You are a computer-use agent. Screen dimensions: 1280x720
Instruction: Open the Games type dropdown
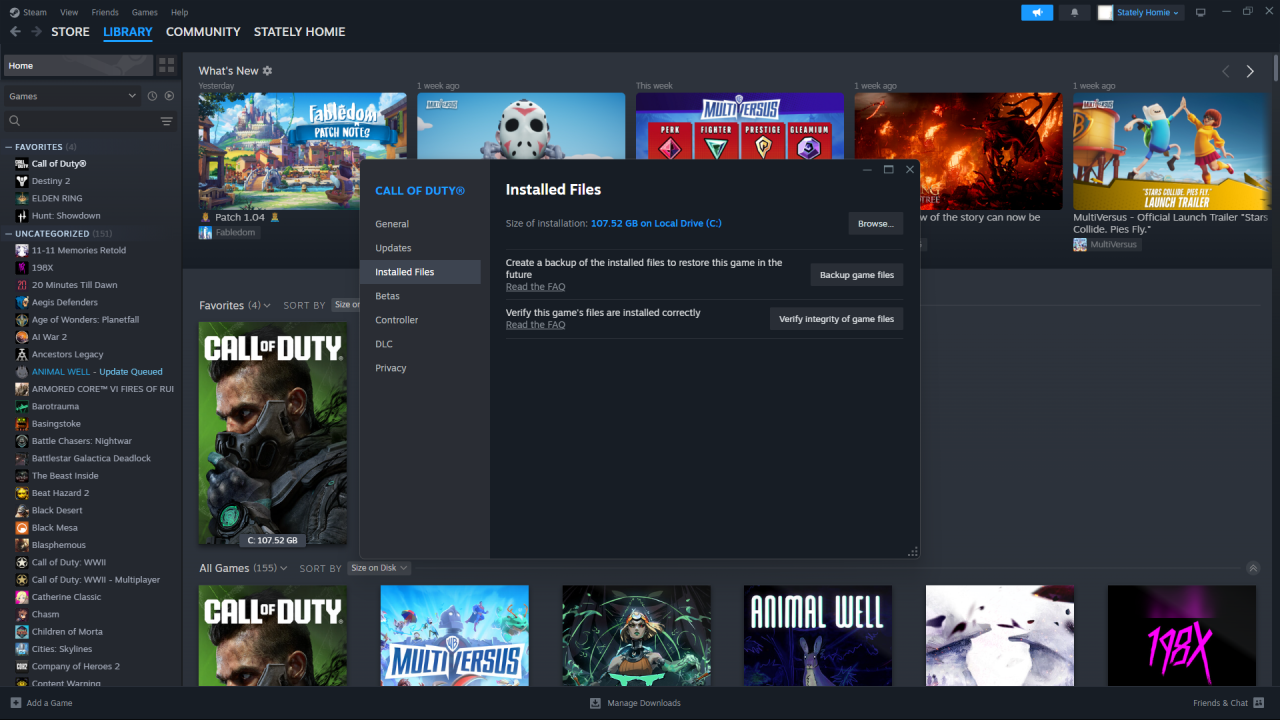click(x=72, y=96)
